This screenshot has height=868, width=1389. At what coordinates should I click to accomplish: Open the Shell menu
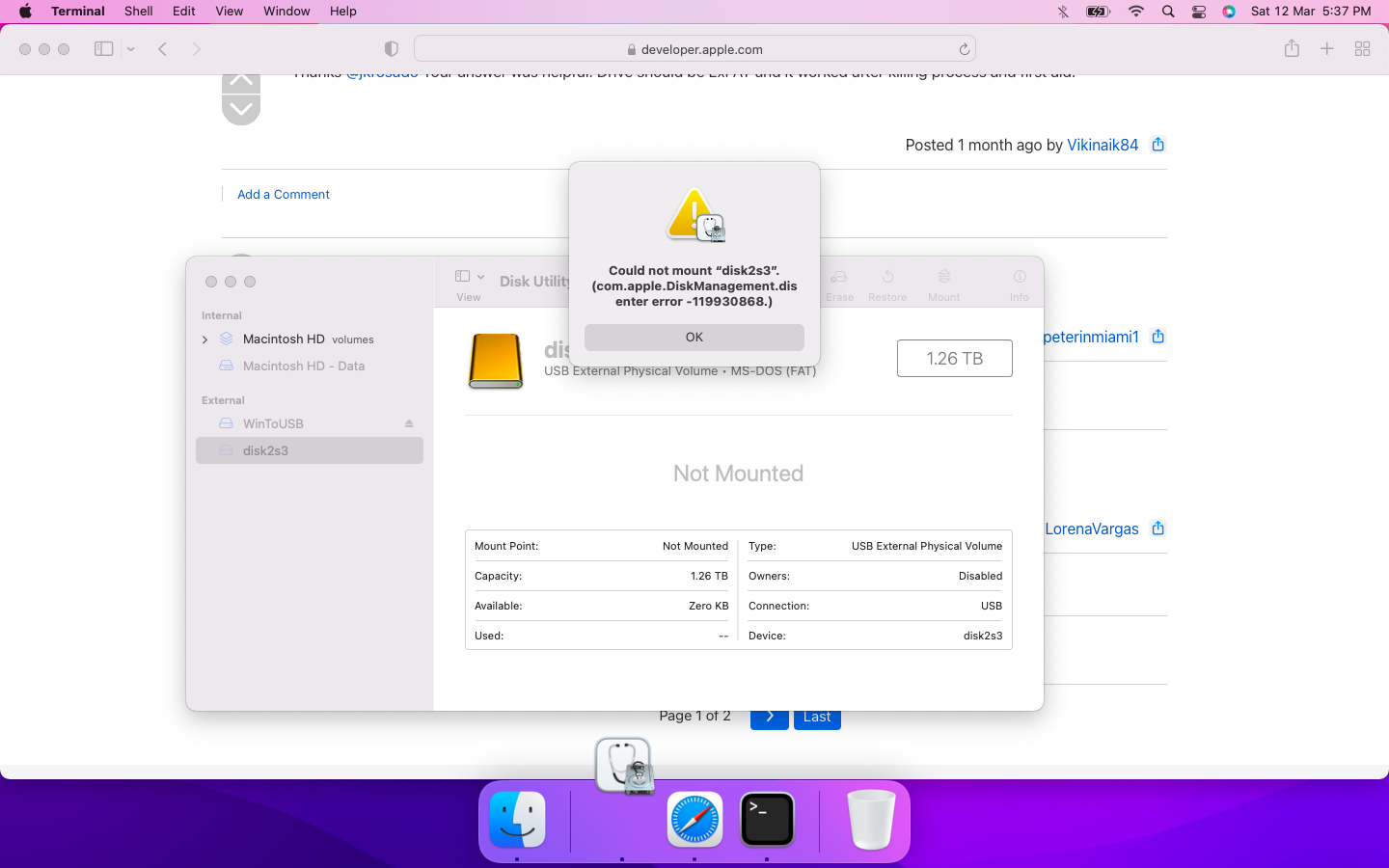pyautogui.click(x=138, y=12)
